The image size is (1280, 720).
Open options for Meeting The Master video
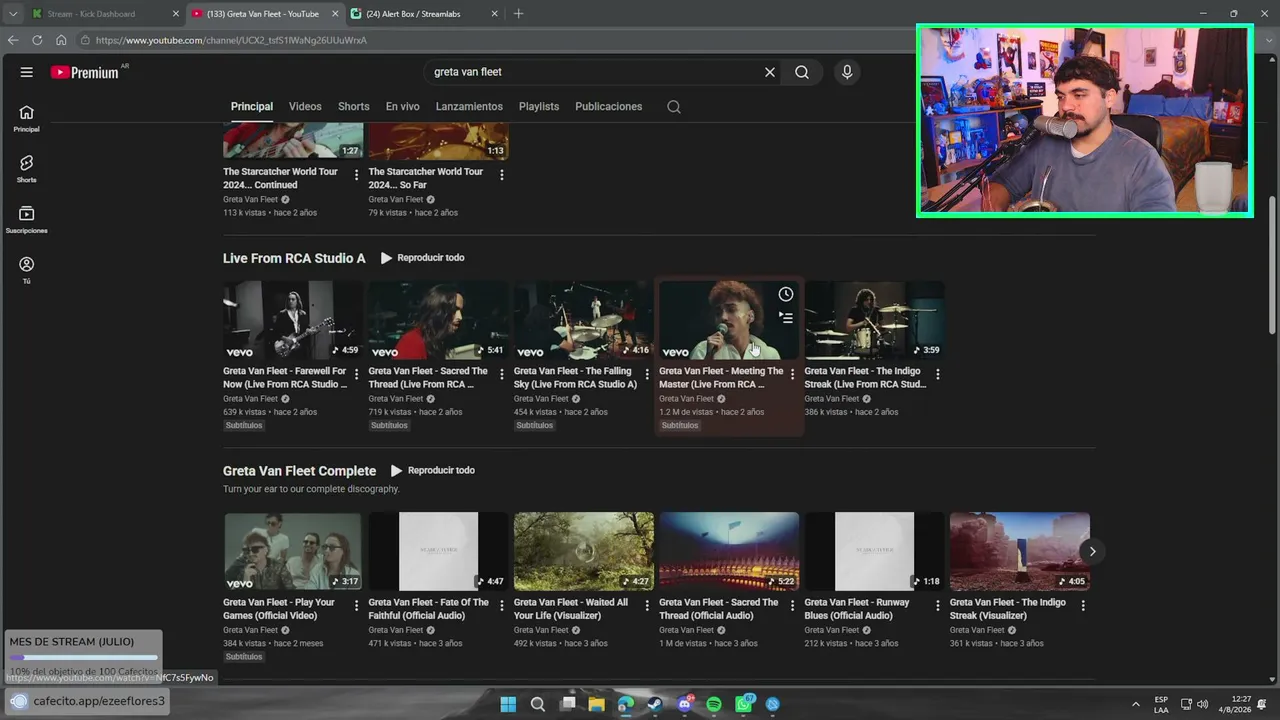[x=792, y=375]
